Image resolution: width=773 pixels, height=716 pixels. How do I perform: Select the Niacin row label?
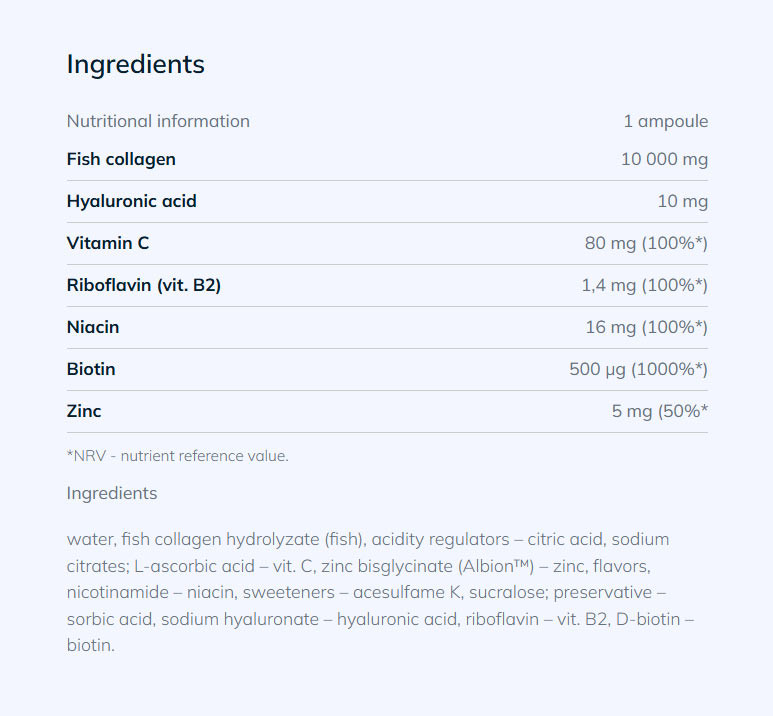93,327
